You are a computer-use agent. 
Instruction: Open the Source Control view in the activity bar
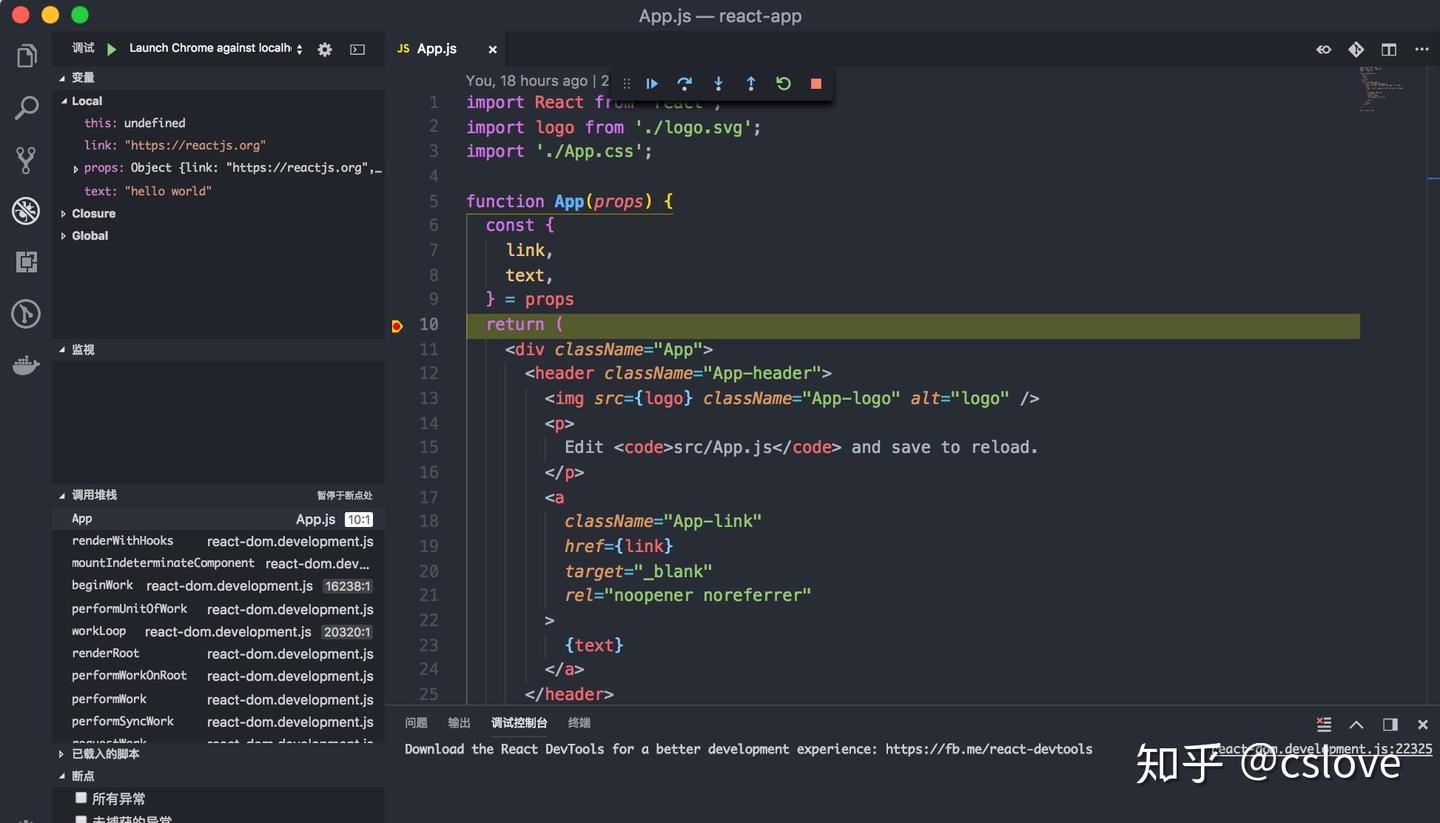[26, 159]
